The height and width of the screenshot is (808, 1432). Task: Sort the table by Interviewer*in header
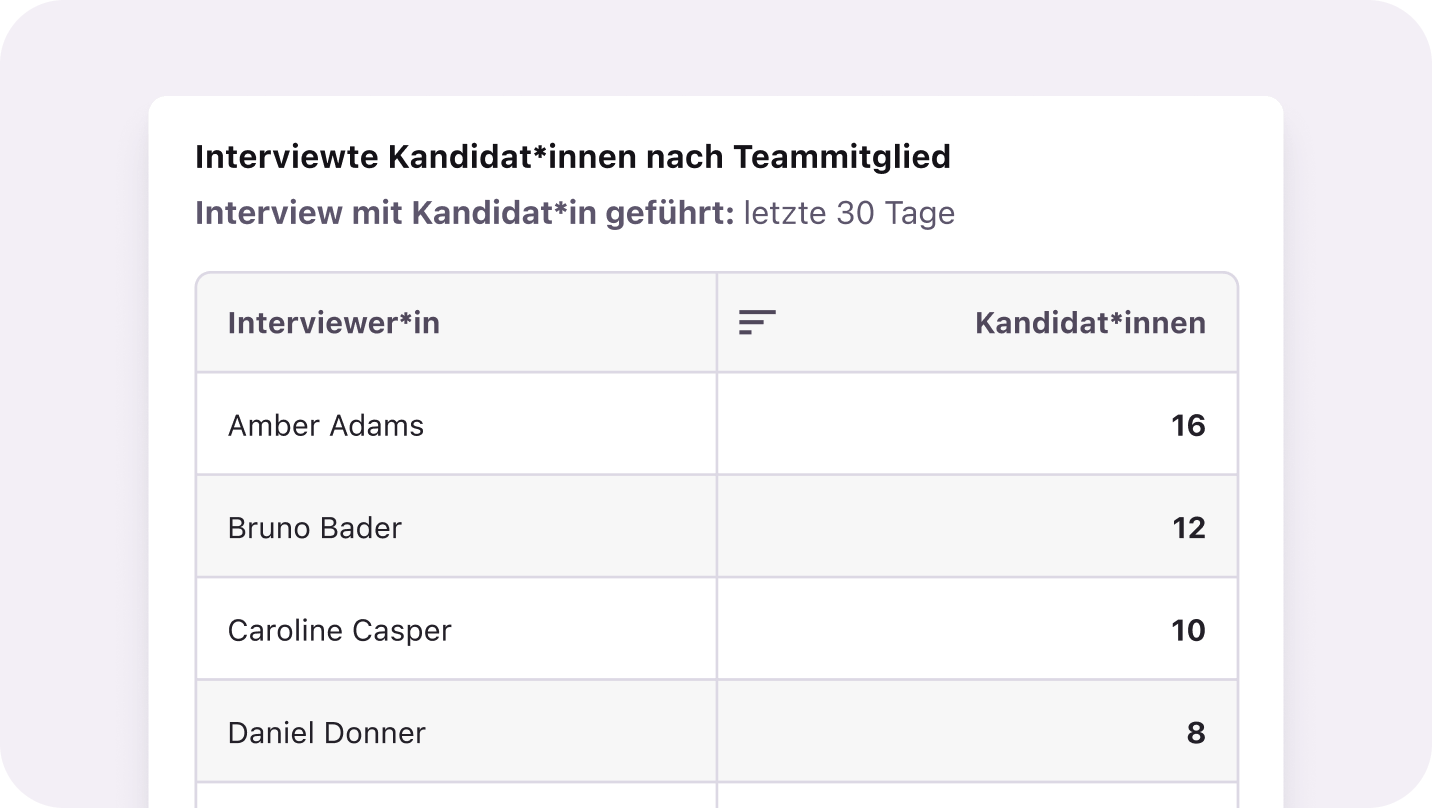(x=333, y=323)
